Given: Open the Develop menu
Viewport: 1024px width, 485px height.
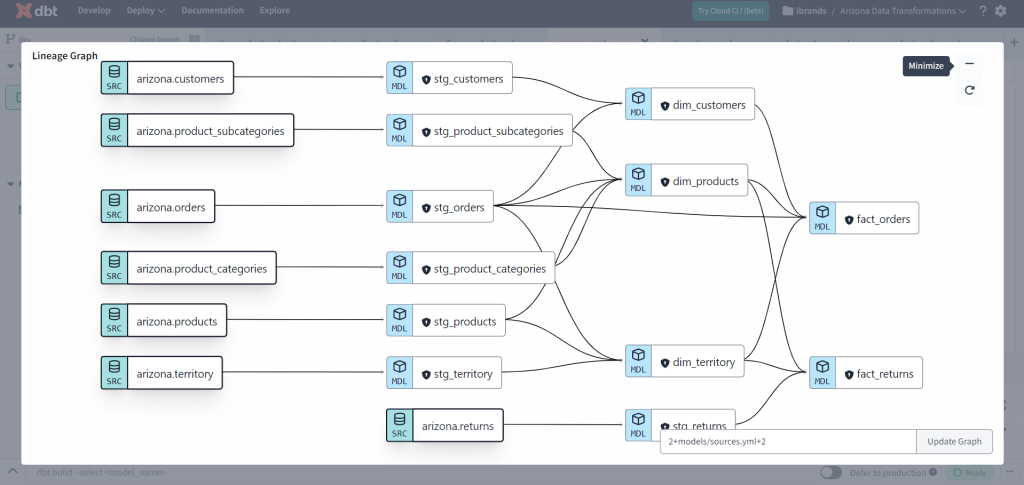Looking at the screenshot, I should (x=94, y=11).
